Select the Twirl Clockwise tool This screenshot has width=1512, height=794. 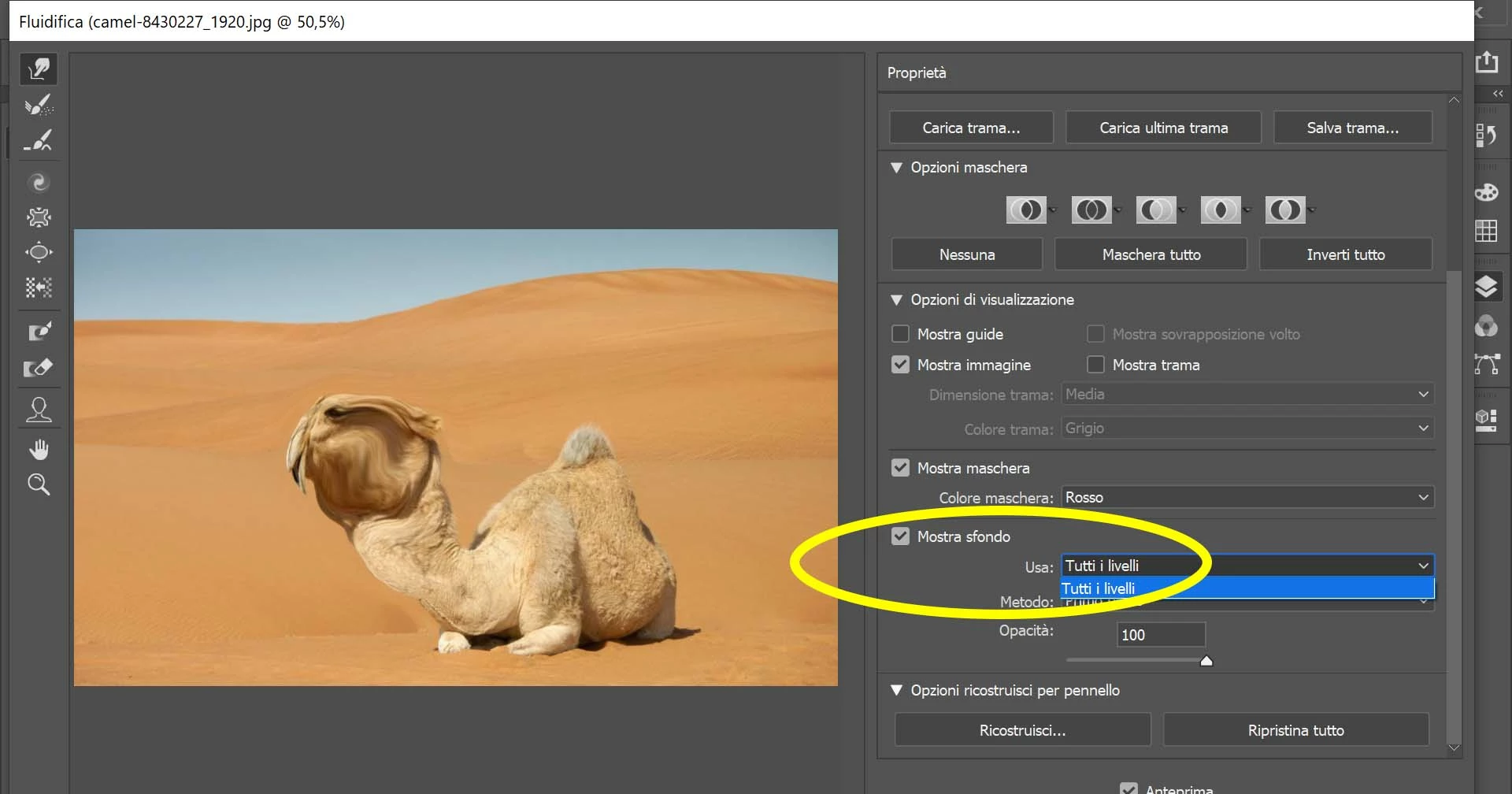point(39,183)
